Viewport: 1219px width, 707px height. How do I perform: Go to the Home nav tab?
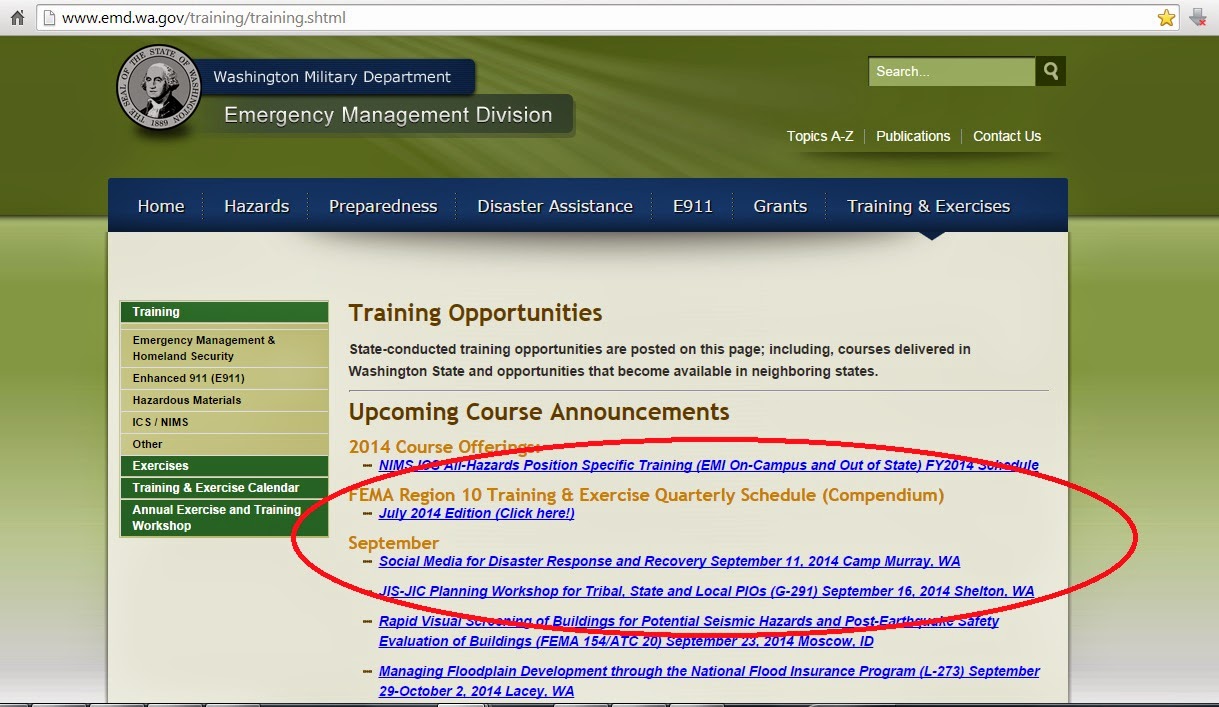tap(161, 206)
